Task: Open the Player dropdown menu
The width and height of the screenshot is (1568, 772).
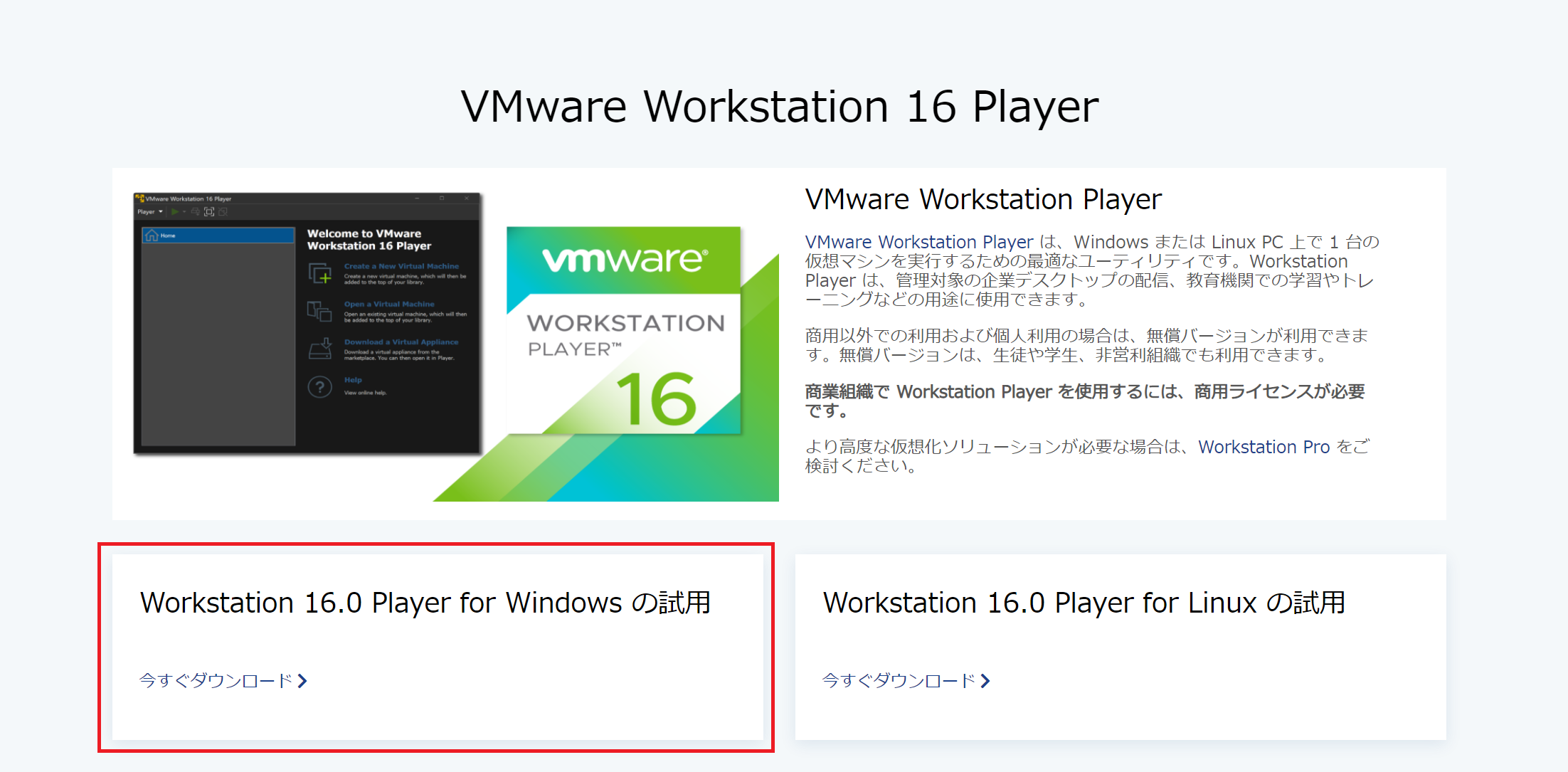Action: pyautogui.click(x=149, y=212)
